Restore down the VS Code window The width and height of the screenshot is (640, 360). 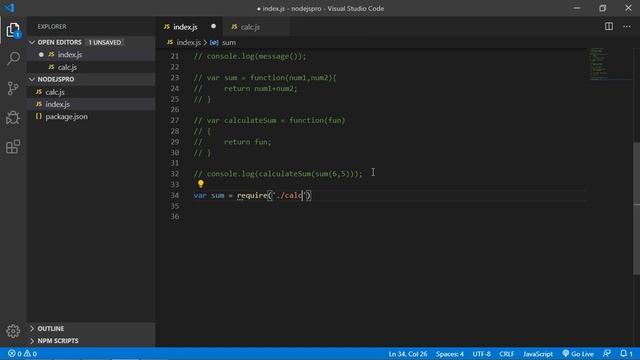tap(602, 8)
